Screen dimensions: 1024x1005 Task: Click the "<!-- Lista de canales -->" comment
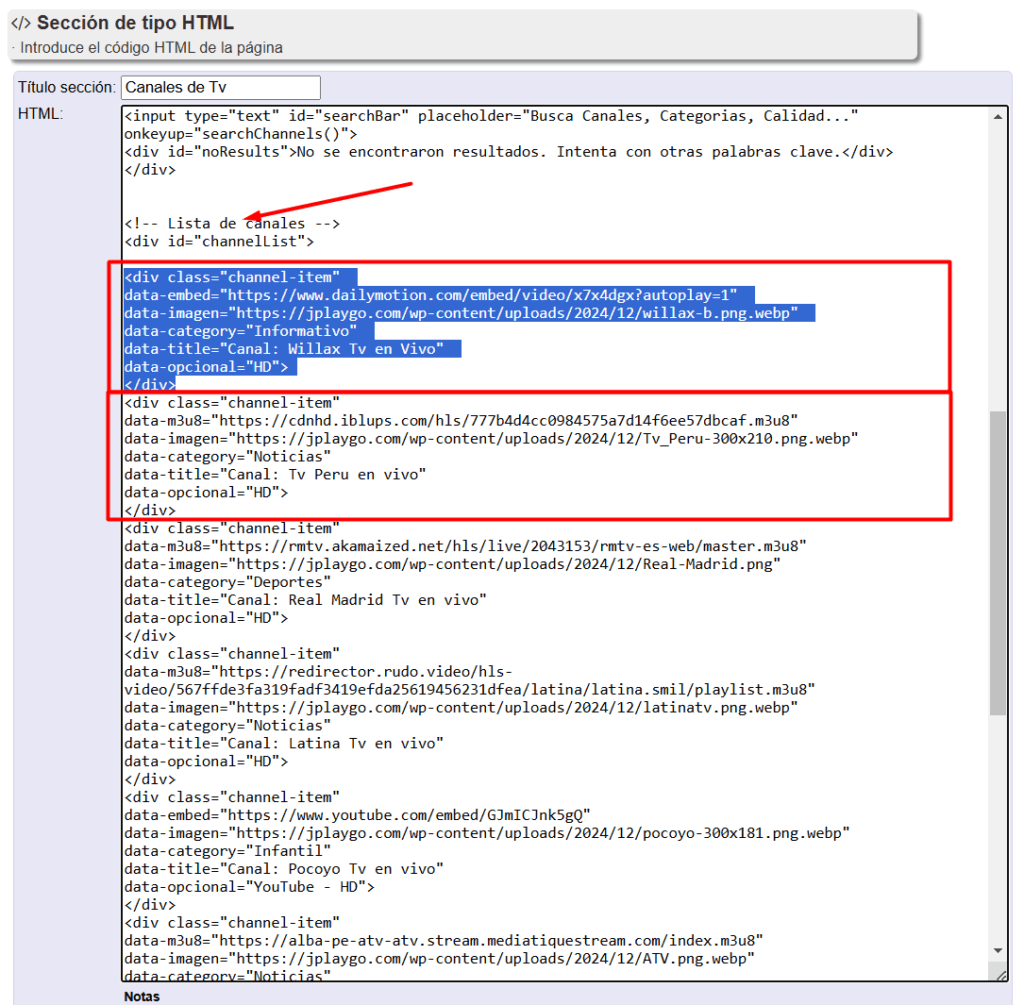(x=232, y=224)
